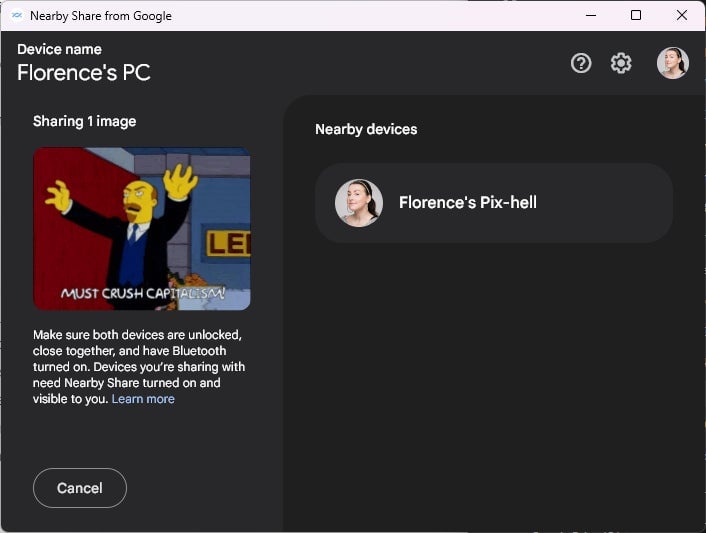Click the Nearby Share app logo in title bar
This screenshot has width=706, height=533.
click(17, 15)
